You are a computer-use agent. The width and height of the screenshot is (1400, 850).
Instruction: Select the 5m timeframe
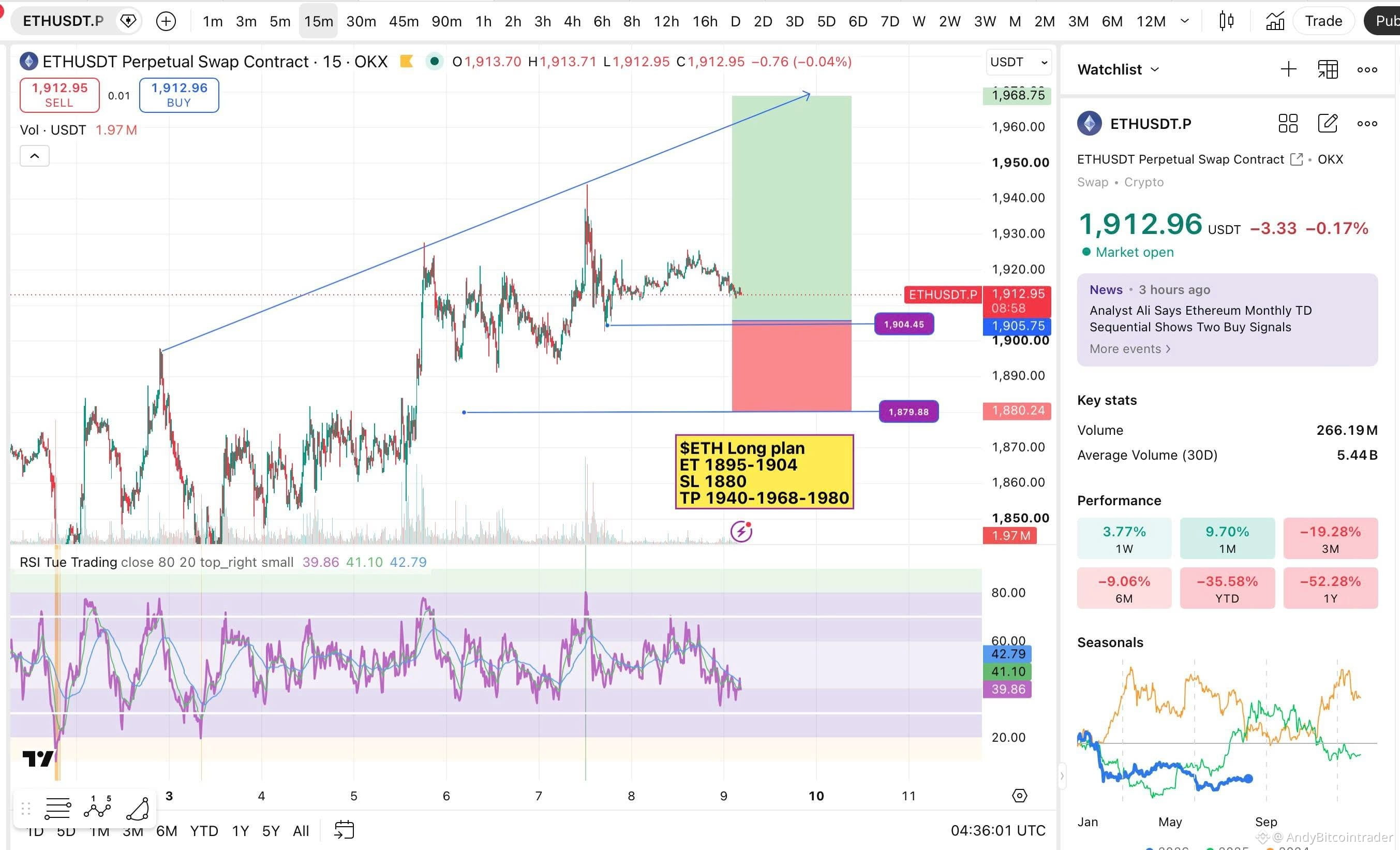[x=280, y=22]
